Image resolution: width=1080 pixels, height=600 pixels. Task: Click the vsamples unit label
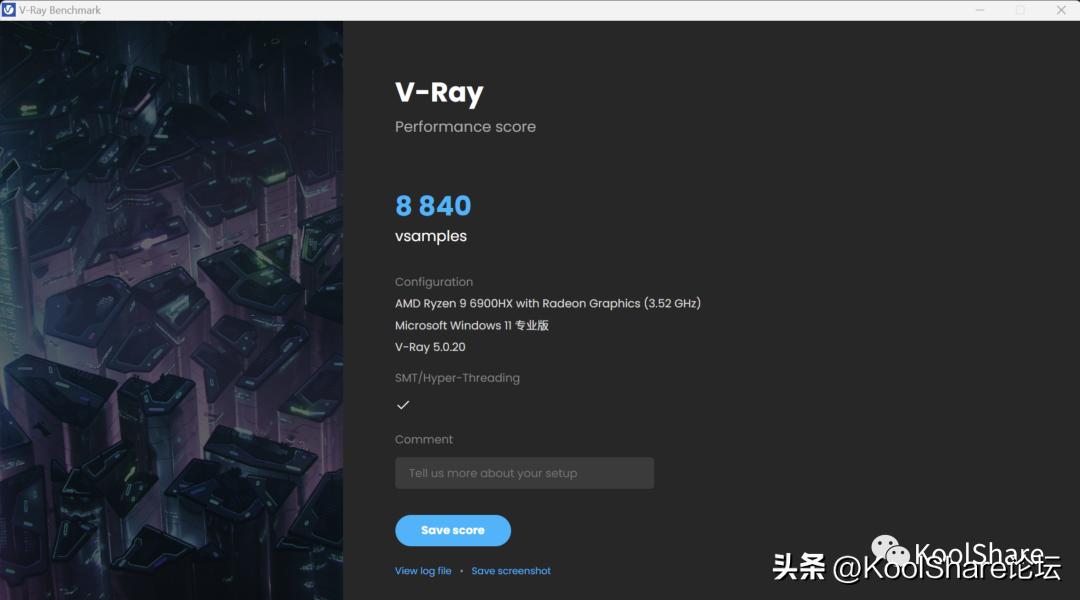tap(430, 236)
